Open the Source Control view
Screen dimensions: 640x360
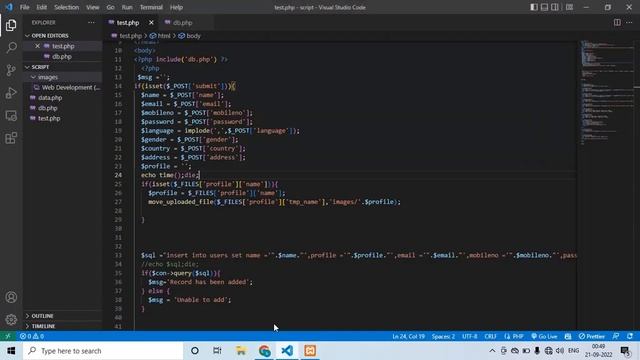click(11, 70)
